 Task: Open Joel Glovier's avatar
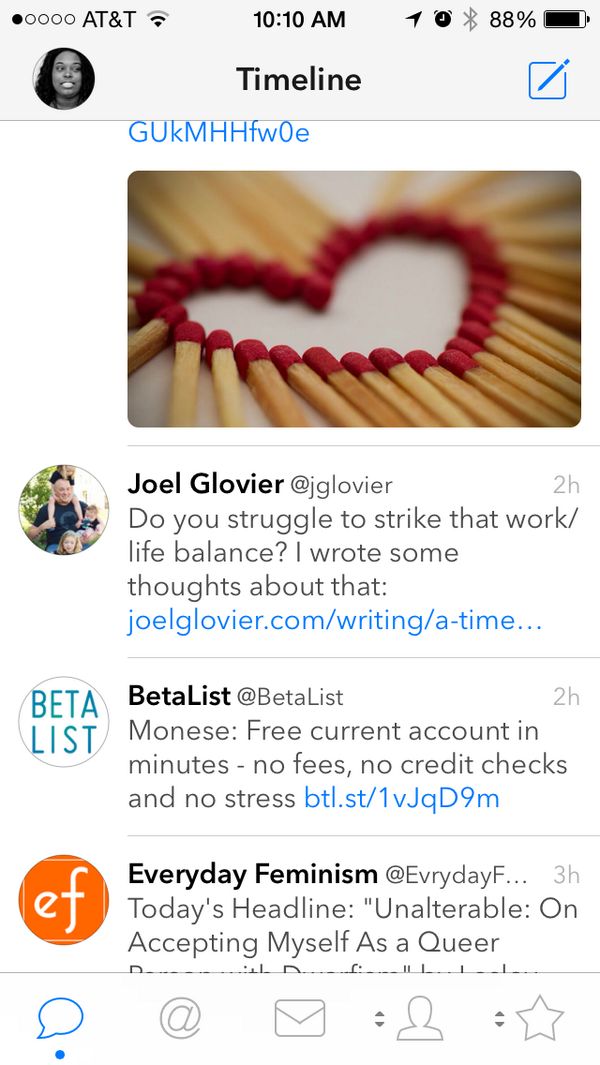click(x=64, y=510)
